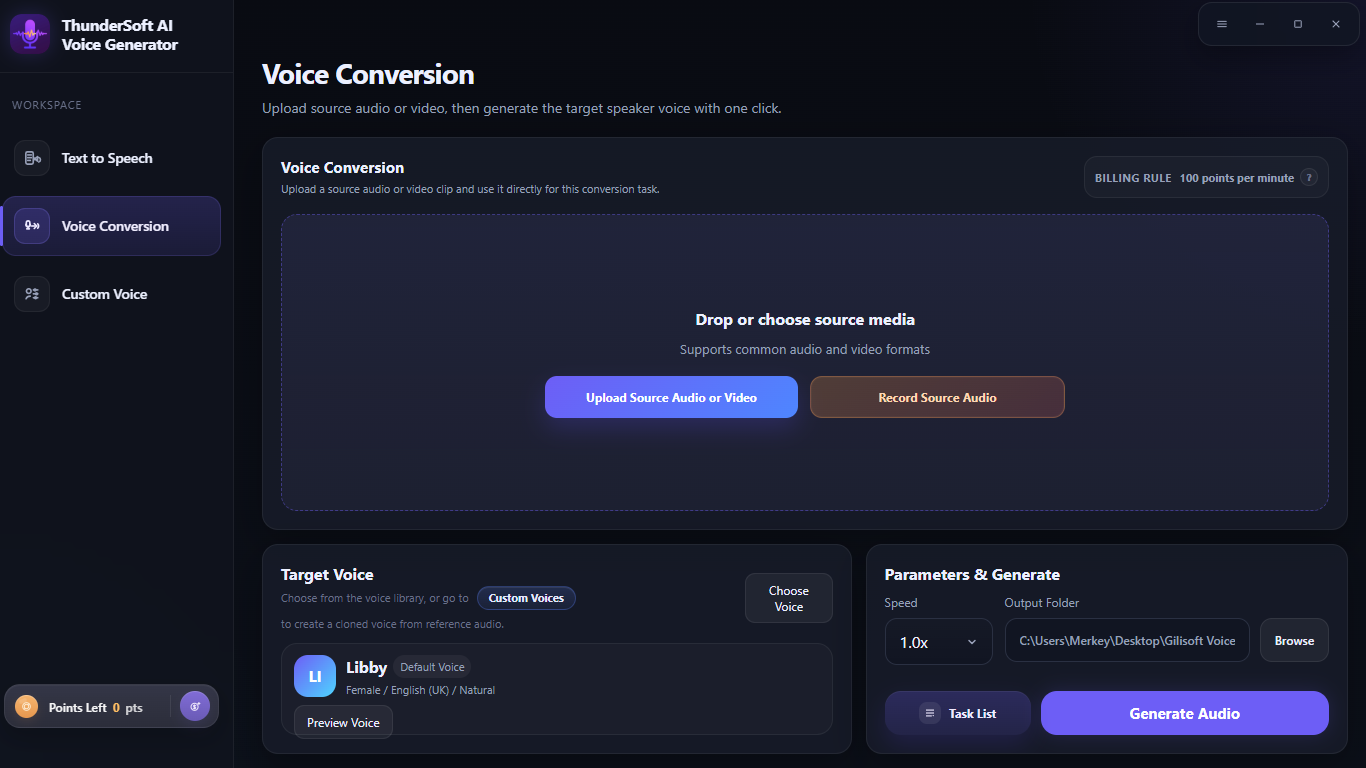This screenshot has width=1366, height=768.
Task: Click the orange points coin icon
Action: (27, 707)
